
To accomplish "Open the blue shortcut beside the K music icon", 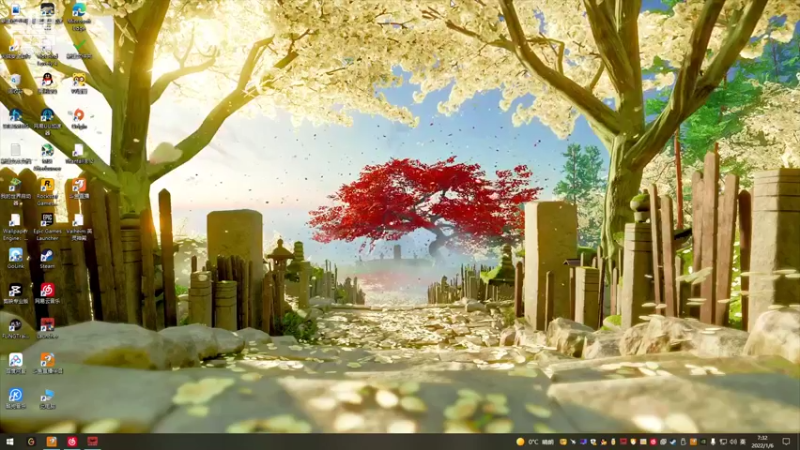I will pos(47,398).
